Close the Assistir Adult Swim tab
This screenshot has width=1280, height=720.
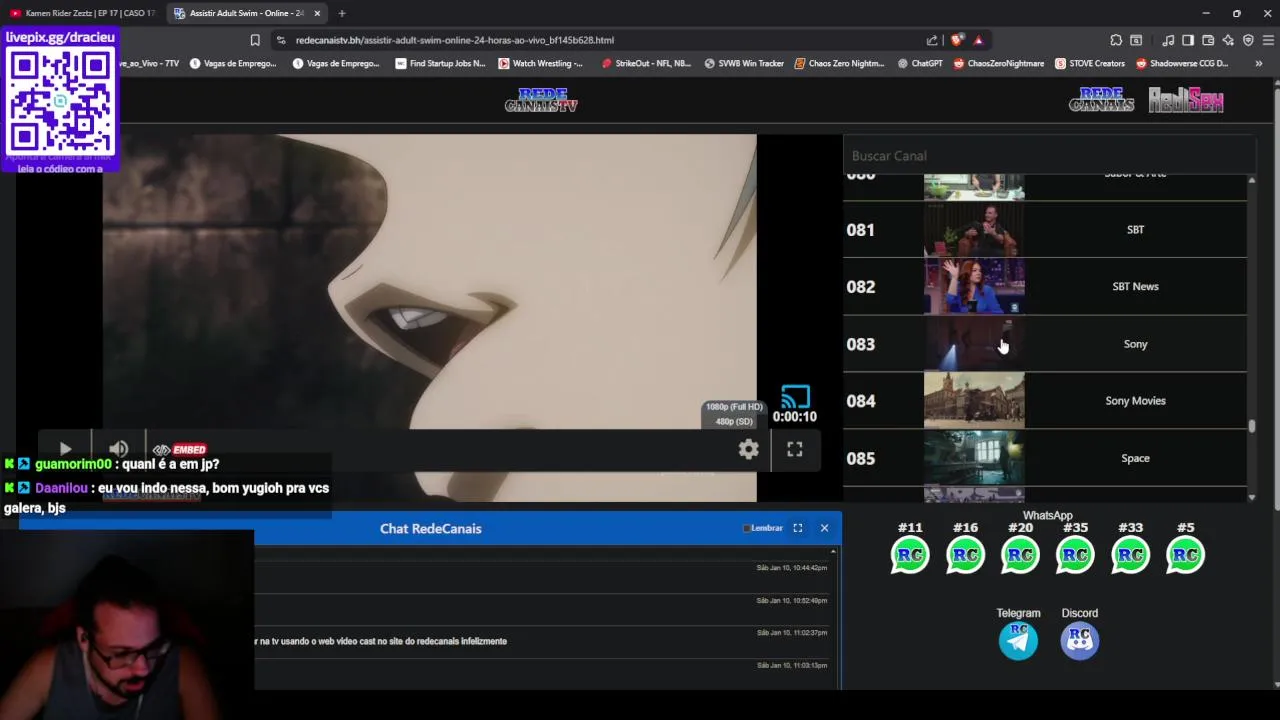pos(318,13)
